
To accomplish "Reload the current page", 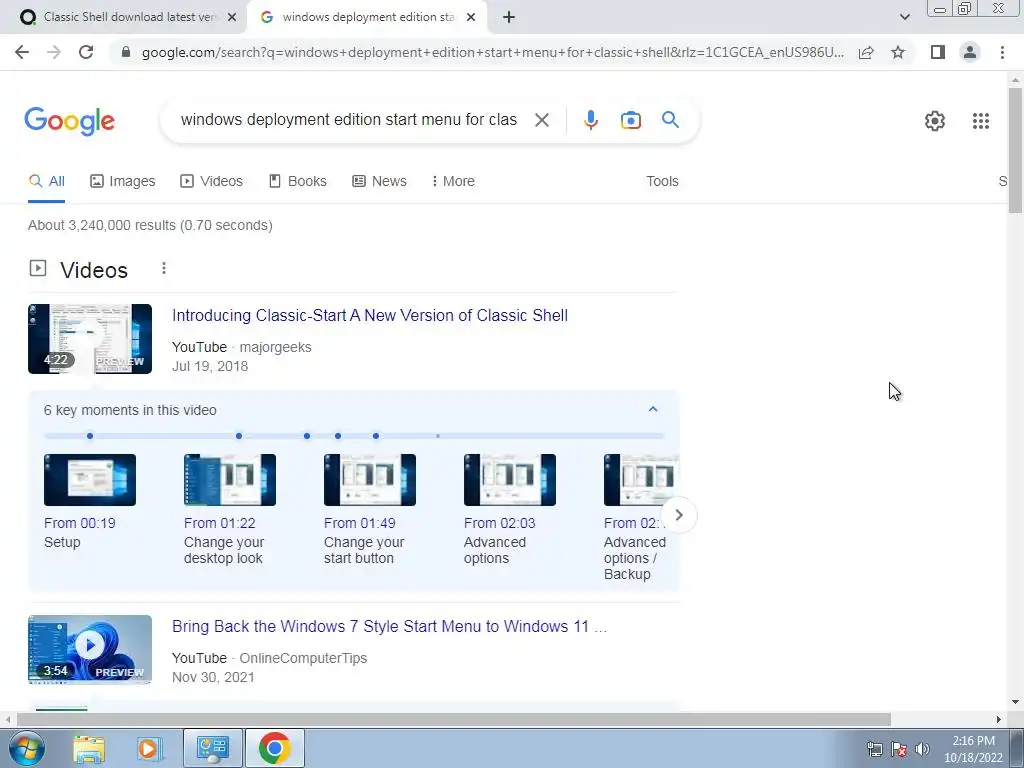I will pyautogui.click(x=86, y=52).
